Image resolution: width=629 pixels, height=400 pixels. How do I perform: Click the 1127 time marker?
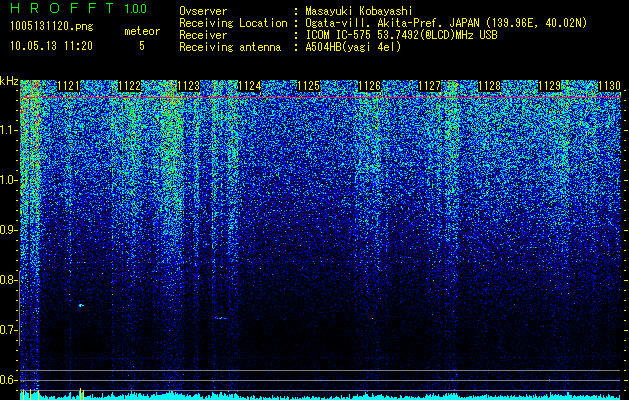(429, 86)
